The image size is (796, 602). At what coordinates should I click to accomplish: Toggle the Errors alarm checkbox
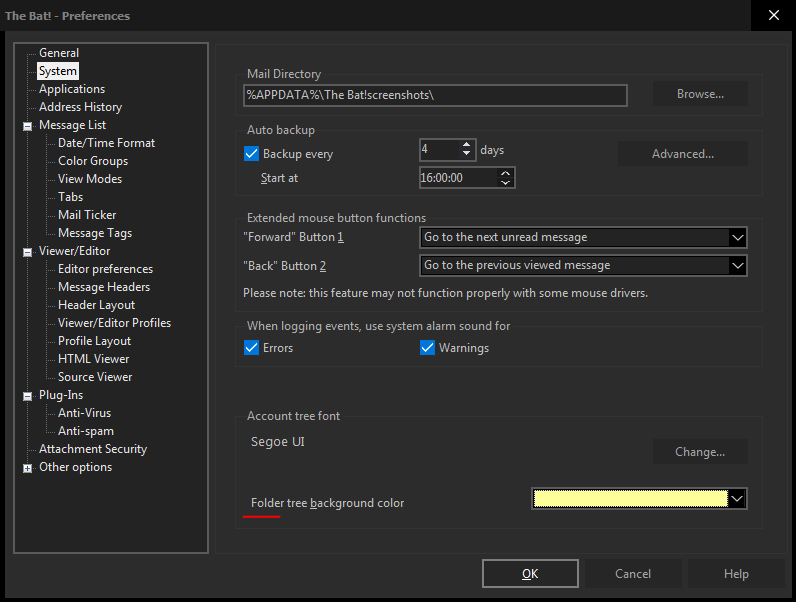251,348
